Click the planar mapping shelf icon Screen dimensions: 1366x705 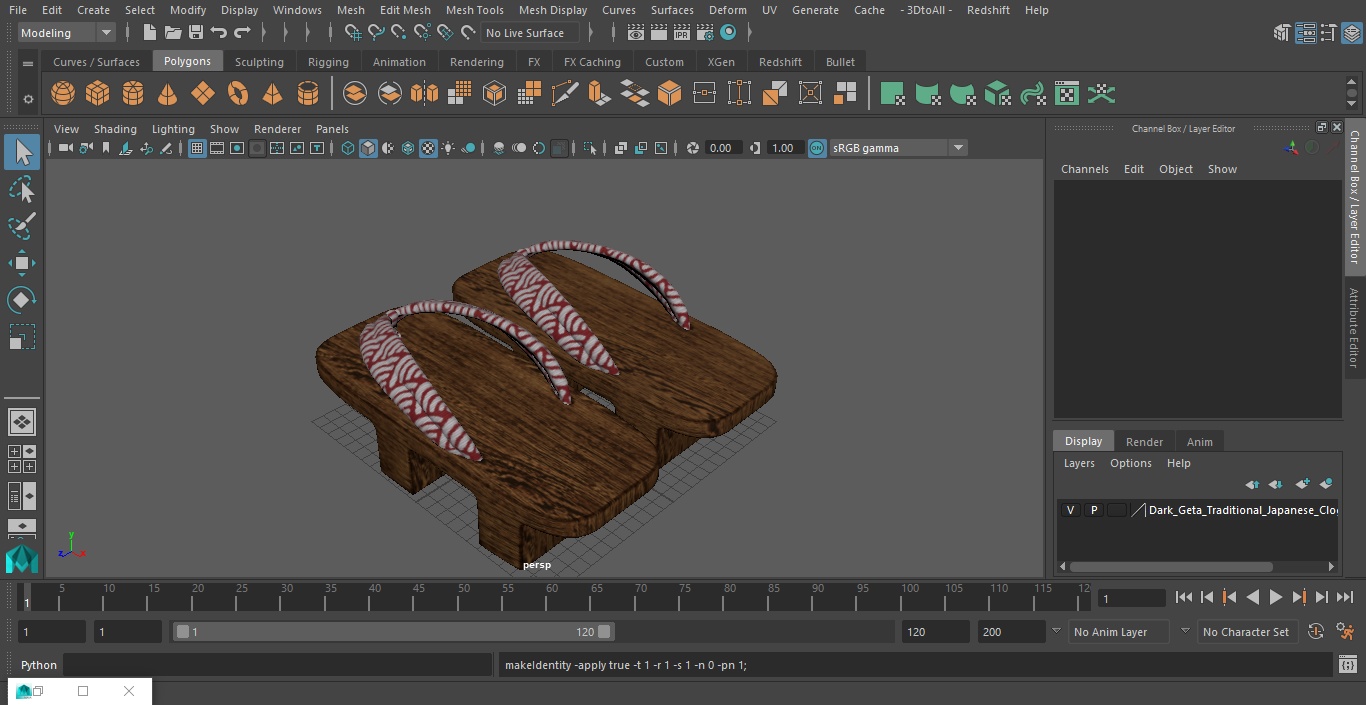[x=892, y=94]
